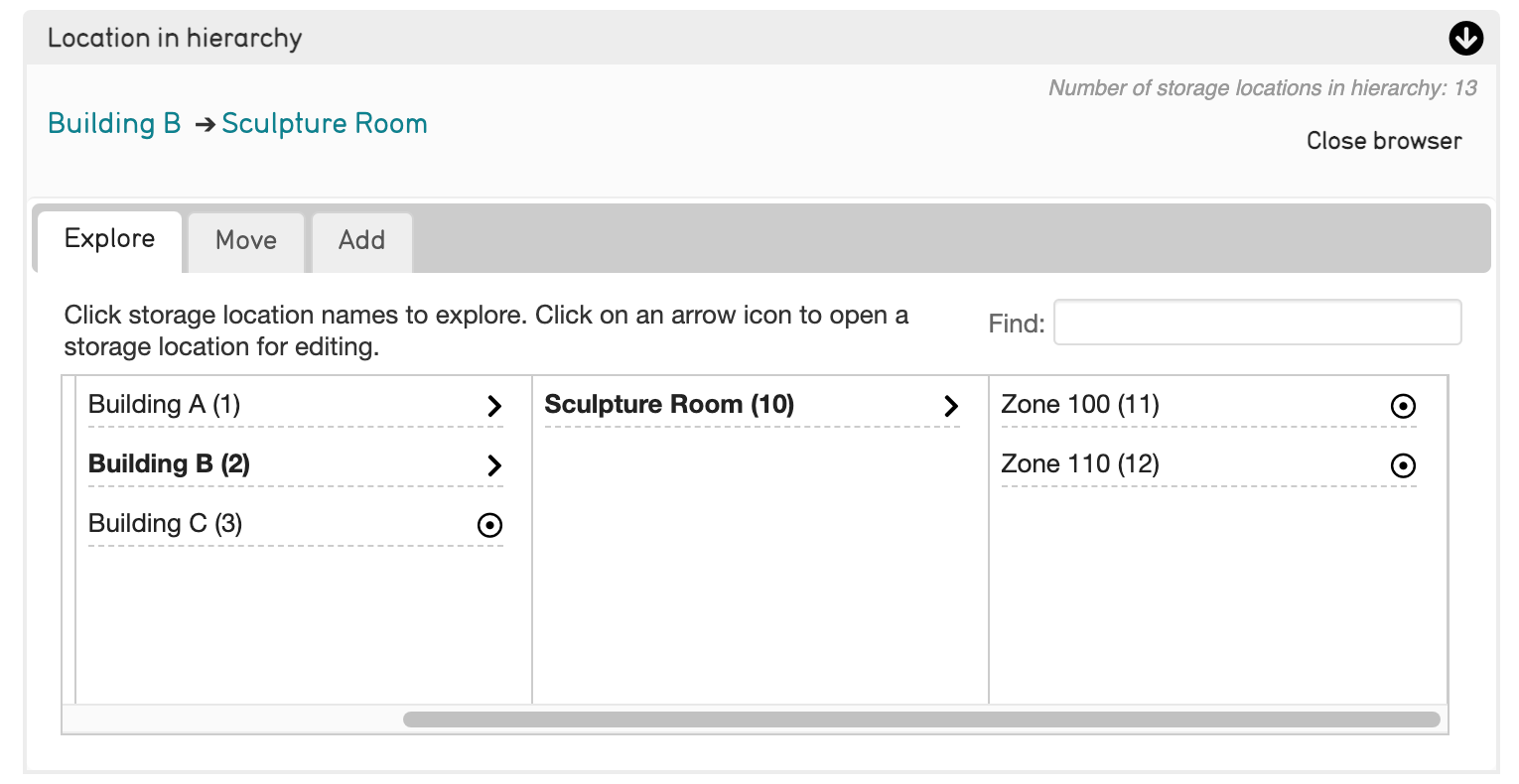Click the Building B breadcrumb link
Viewport: 1519px width, 784px height.
114,124
